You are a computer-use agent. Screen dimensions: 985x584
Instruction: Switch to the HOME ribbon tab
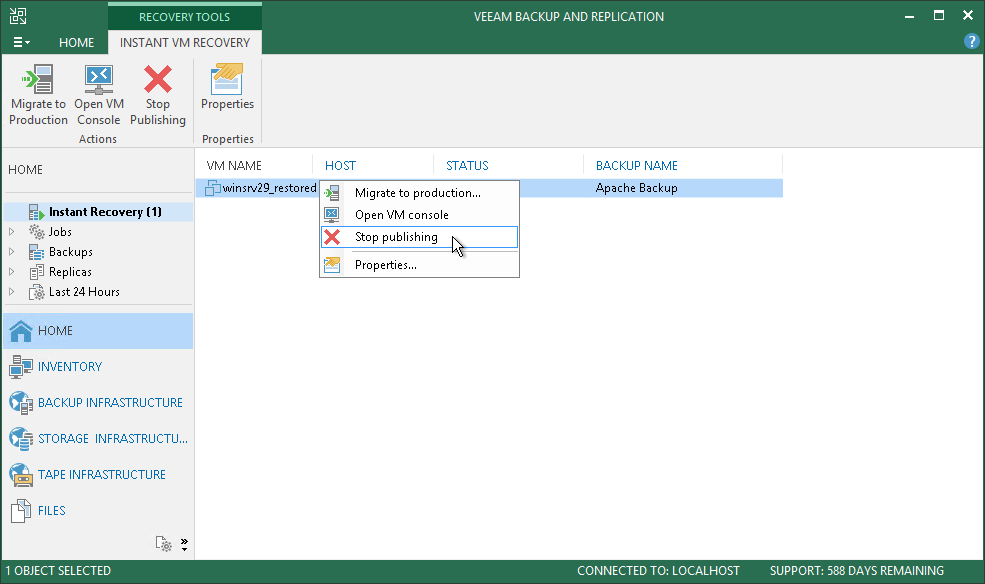[x=76, y=42]
